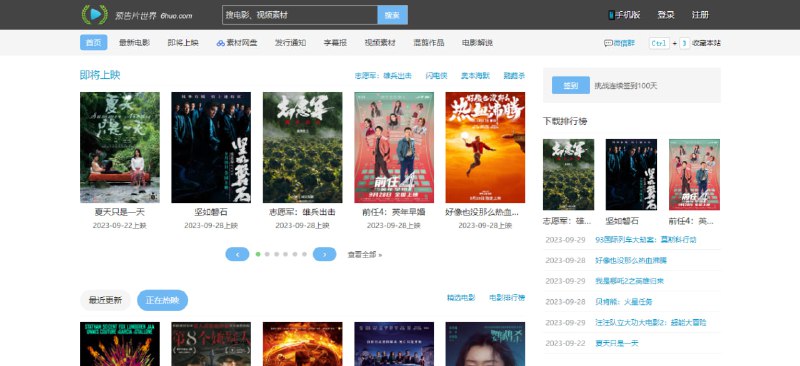Open 贝肯熊：火星任务 ranking link
This screenshot has height=366, width=800.
point(624,302)
